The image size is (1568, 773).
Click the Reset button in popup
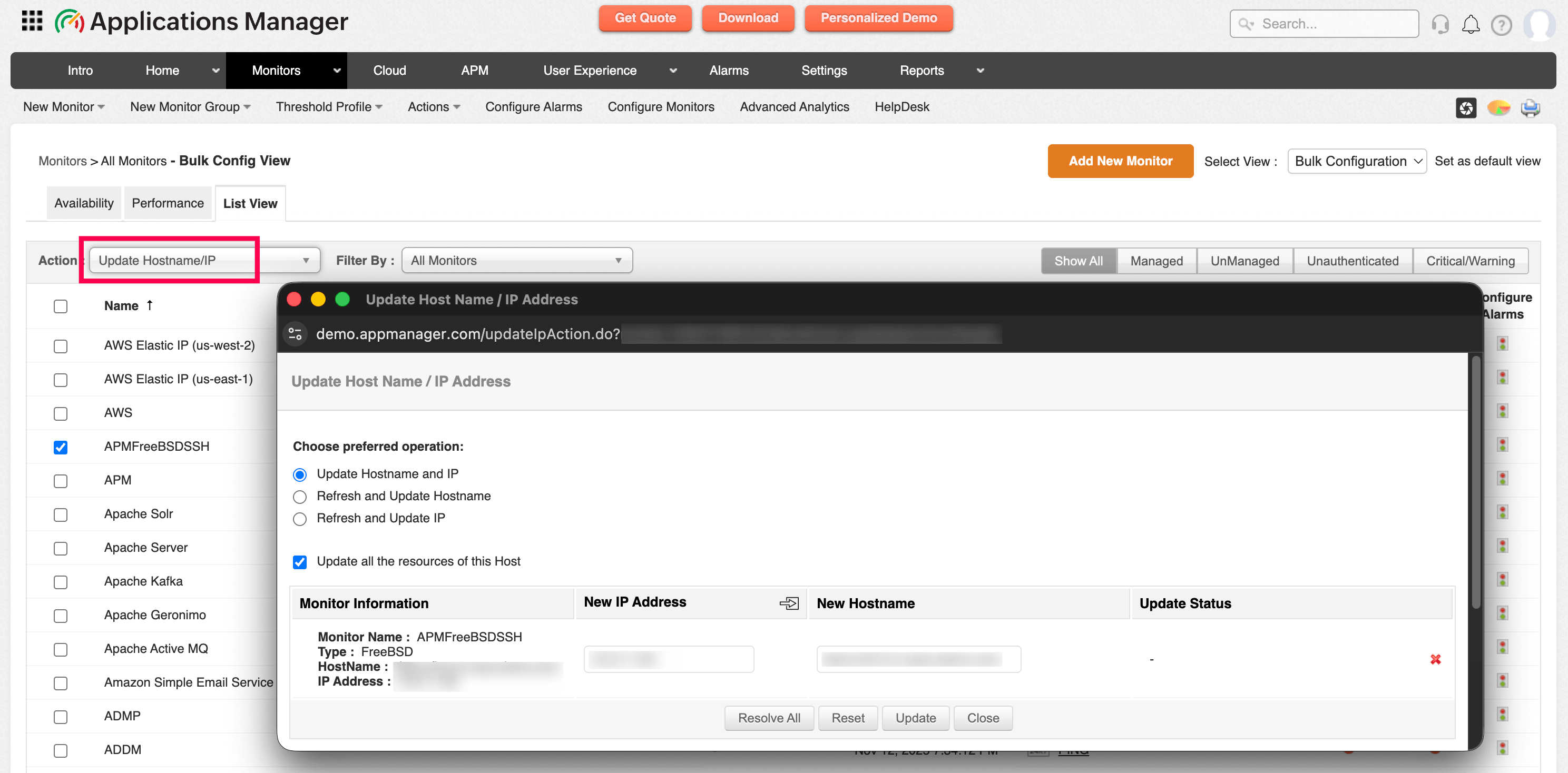pyautogui.click(x=847, y=718)
